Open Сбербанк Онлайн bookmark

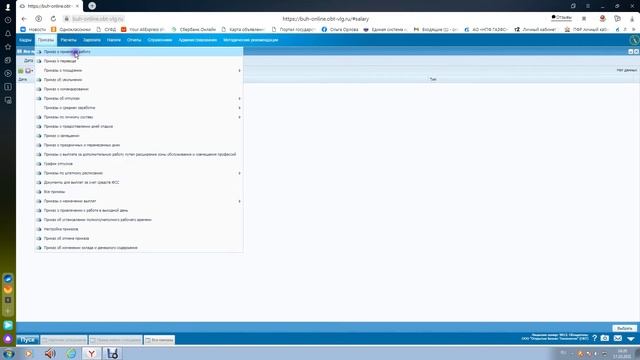[194, 29]
